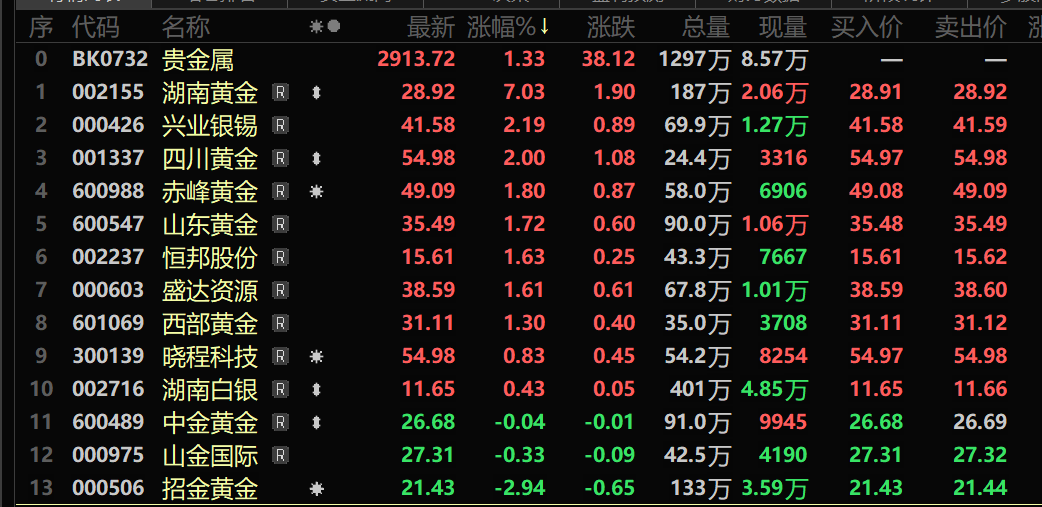1042x507 pixels.
Task: Click the bid price 28.91
Action: pos(876,92)
